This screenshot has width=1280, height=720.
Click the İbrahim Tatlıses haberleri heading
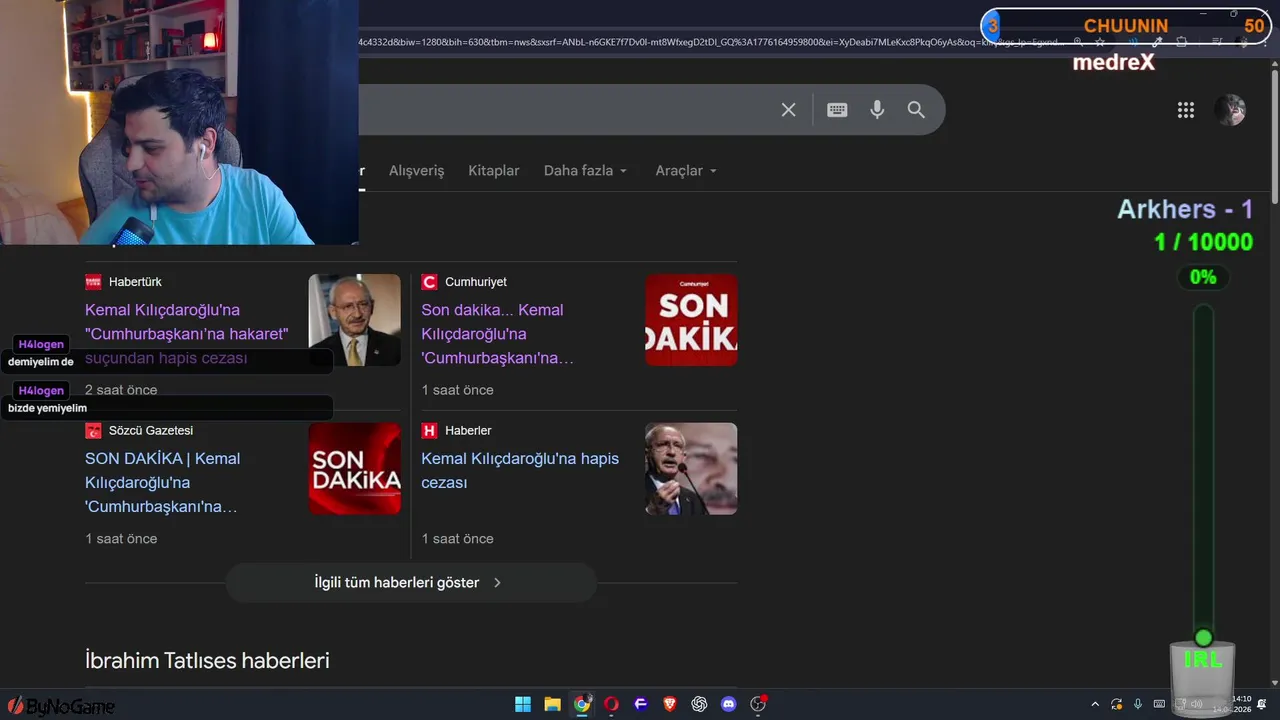click(x=207, y=660)
